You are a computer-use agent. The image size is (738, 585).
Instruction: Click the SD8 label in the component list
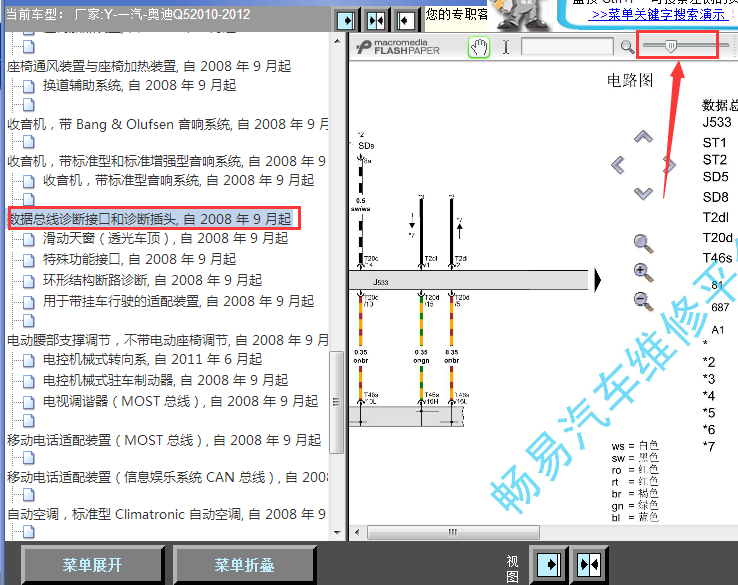click(715, 197)
